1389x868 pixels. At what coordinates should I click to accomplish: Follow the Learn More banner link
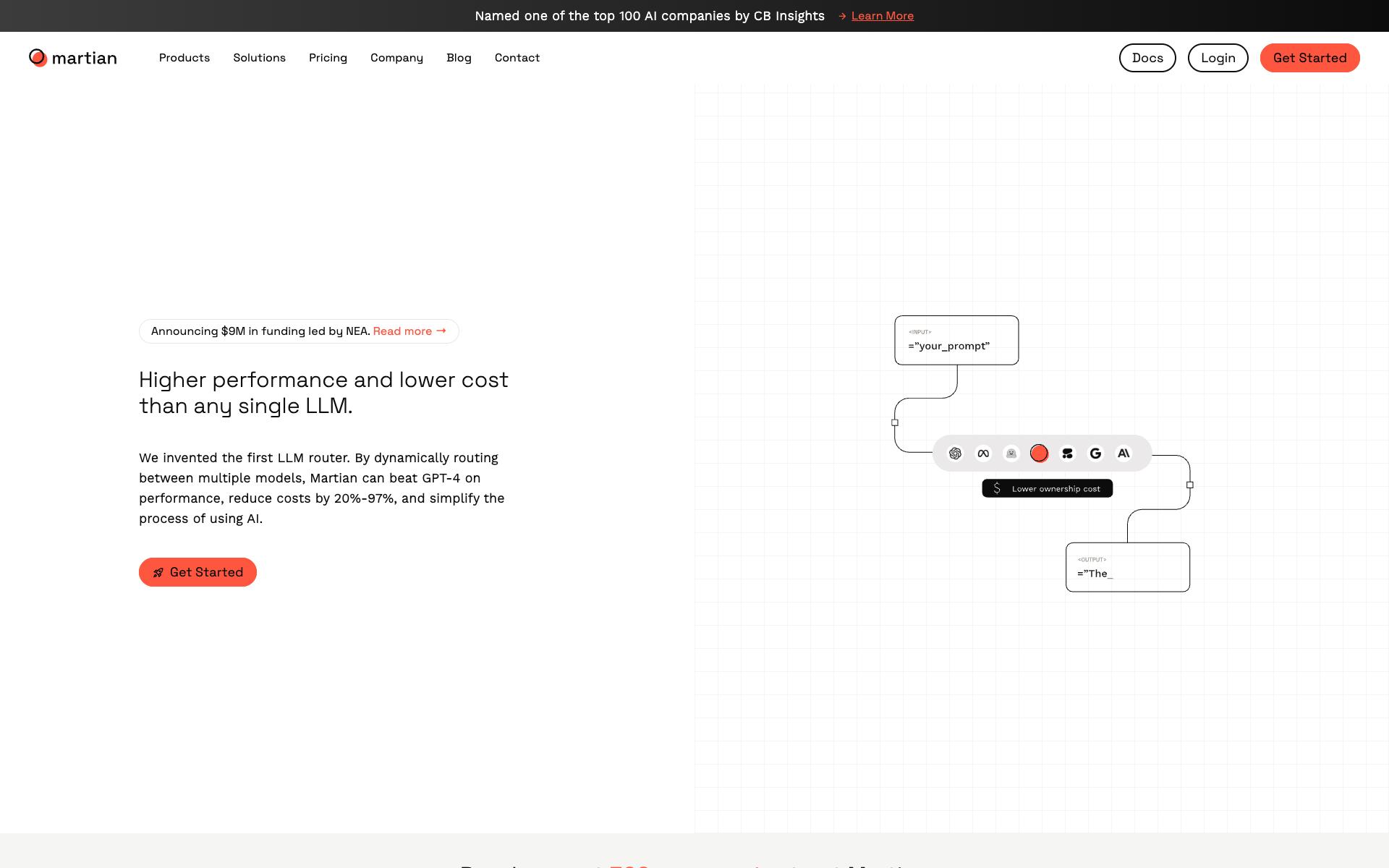882,16
